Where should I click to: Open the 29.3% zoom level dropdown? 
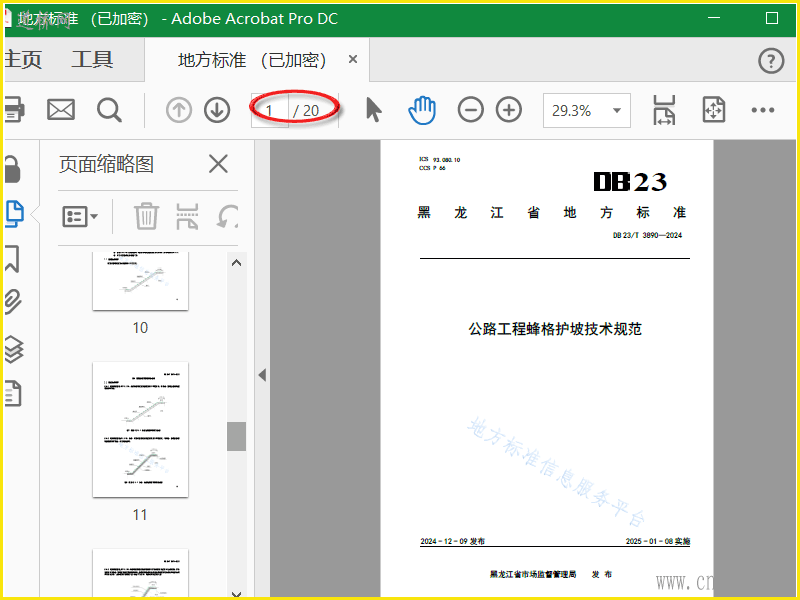[x=587, y=110]
